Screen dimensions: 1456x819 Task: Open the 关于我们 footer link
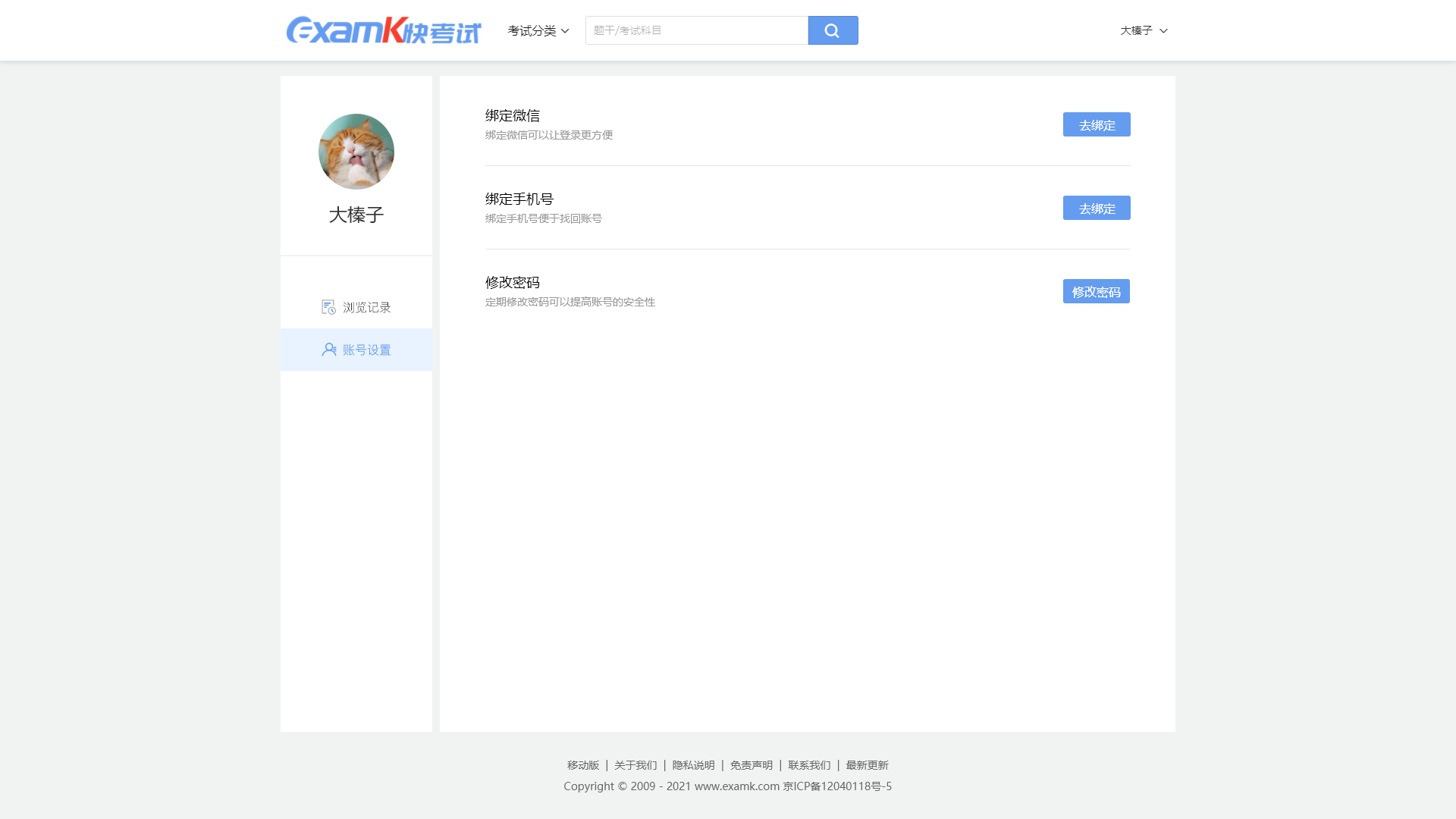point(635,765)
